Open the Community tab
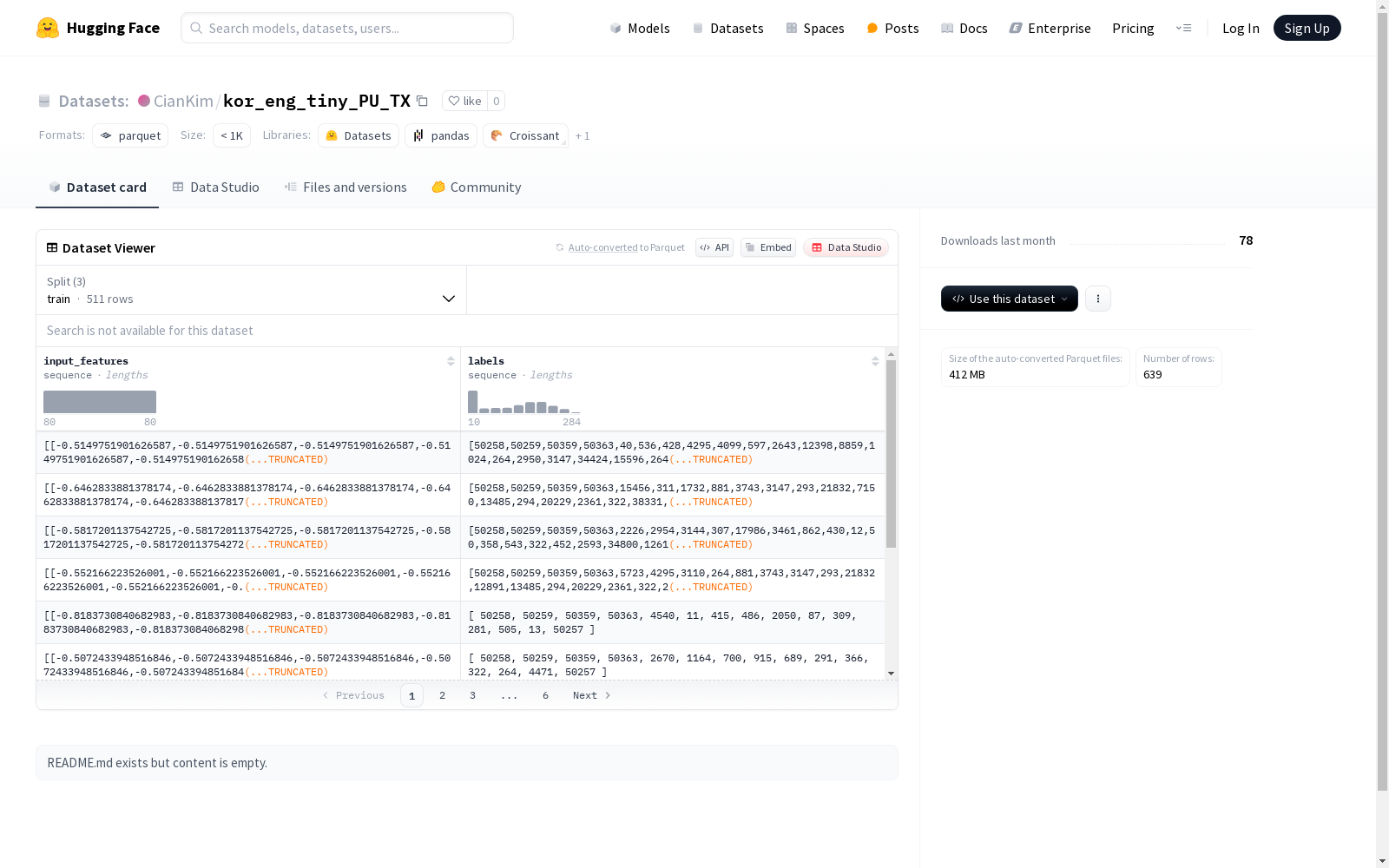Viewport: 1389px width, 868px height. (x=477, y=187)
